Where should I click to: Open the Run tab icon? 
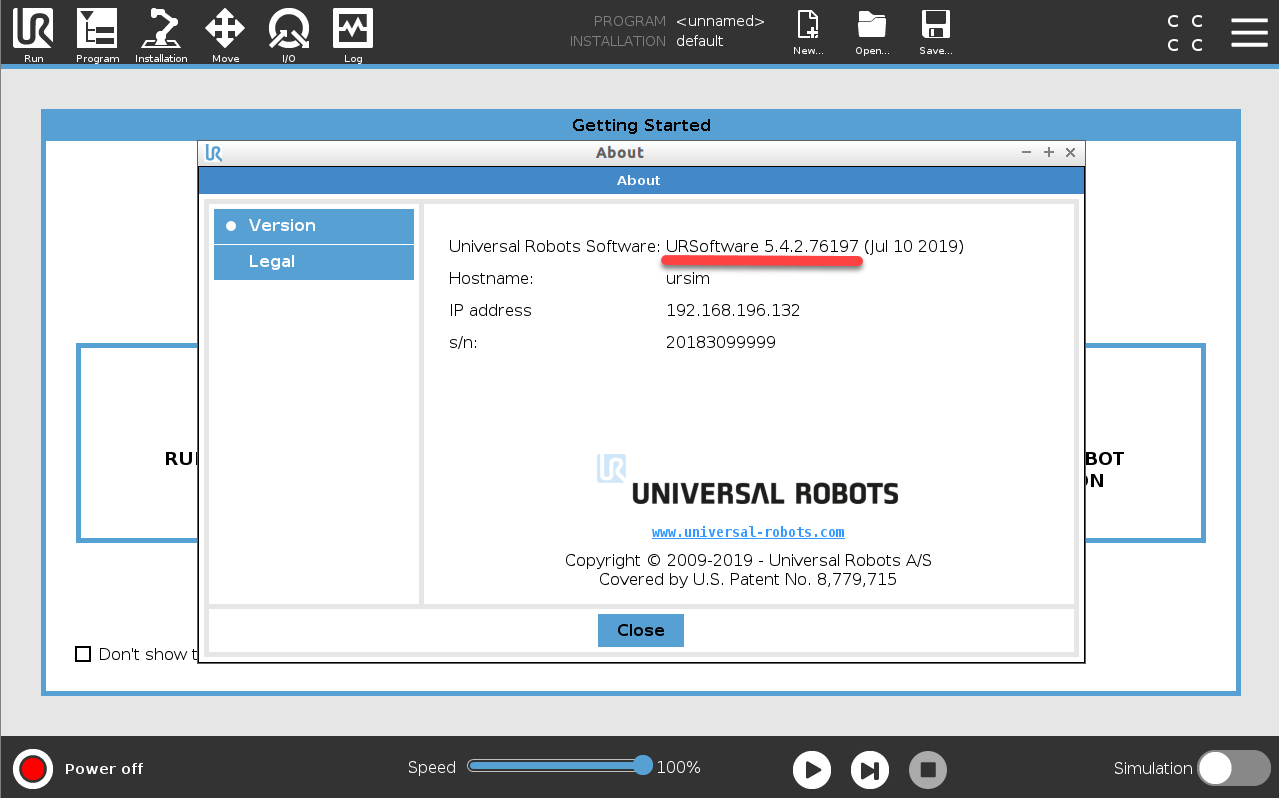(33, 29)
